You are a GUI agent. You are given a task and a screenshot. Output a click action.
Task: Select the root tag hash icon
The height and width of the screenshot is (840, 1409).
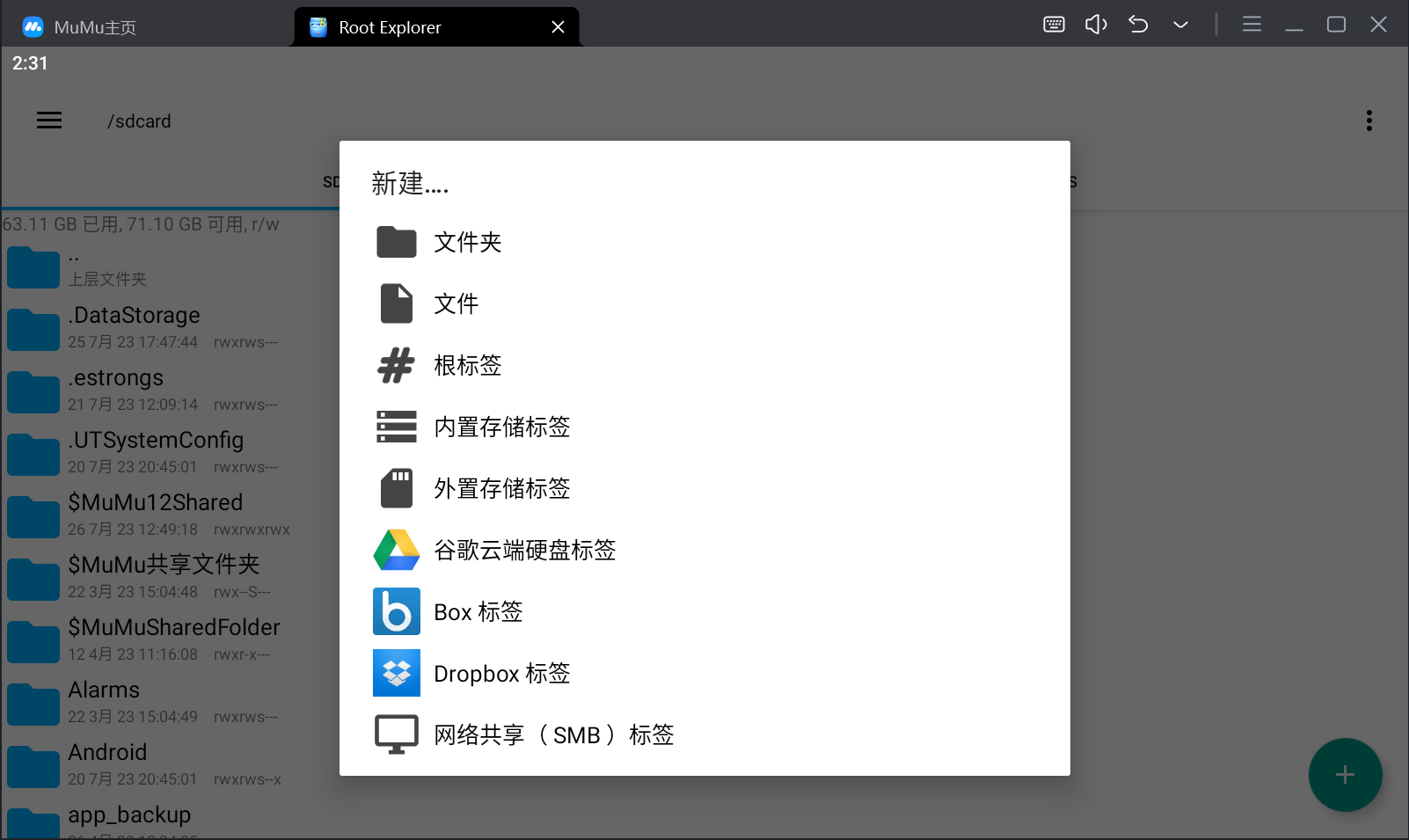(x=397, y=365)
